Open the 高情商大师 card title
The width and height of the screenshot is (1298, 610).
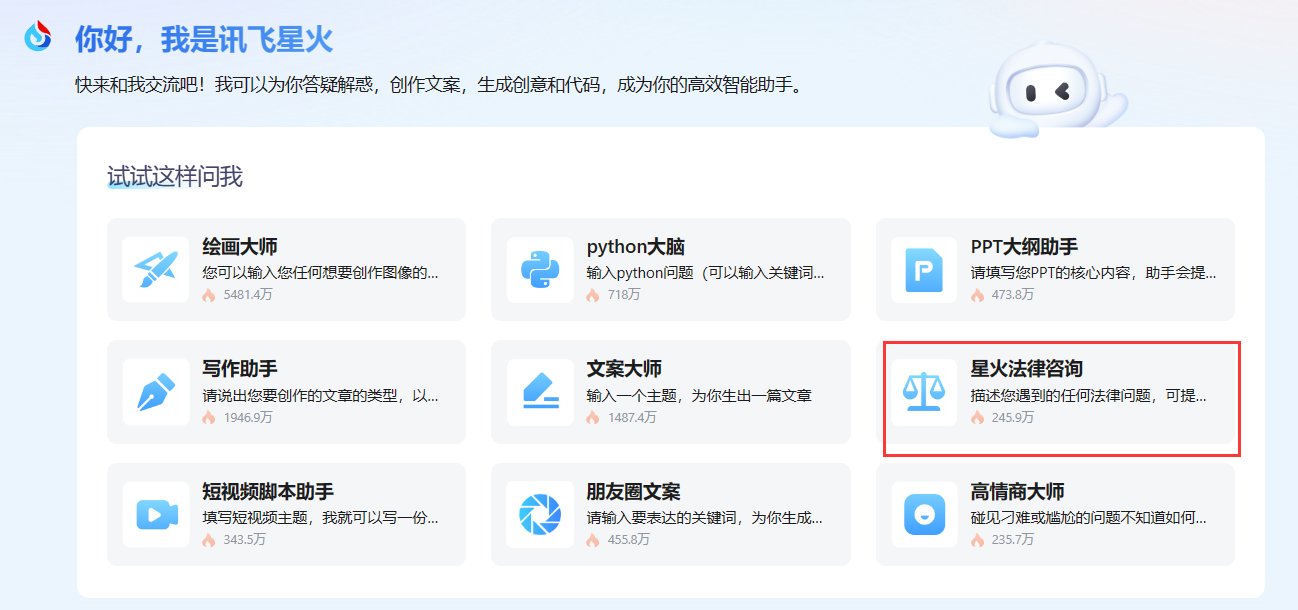pos(1017,492)
